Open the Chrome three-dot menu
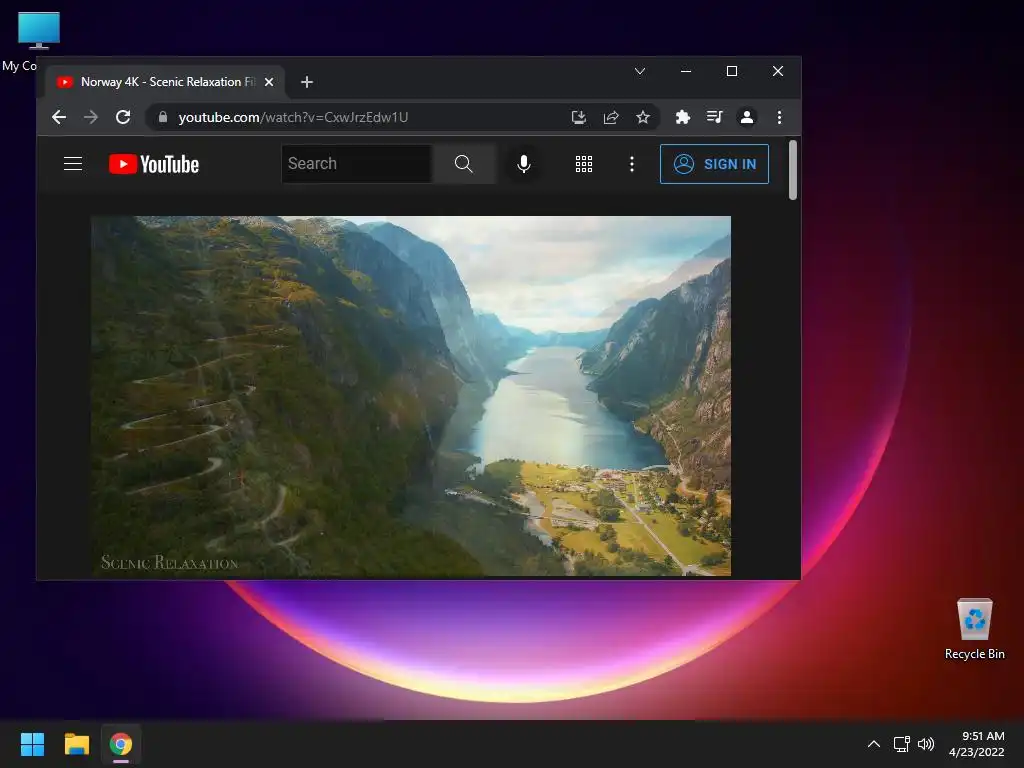This screenshot has width=1024, height=768. point(779,117)
